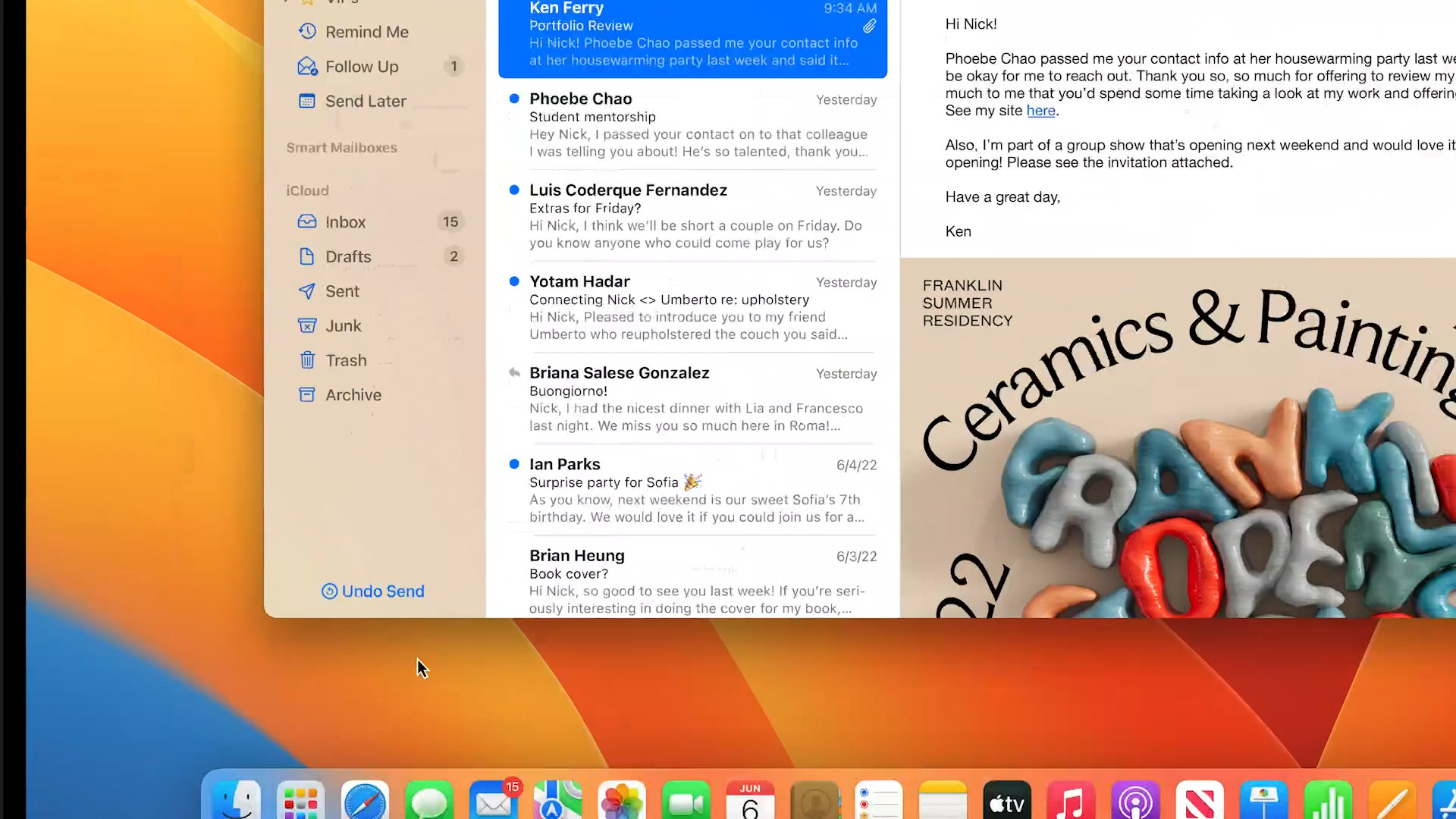Click the unread indicator on Ian Parks' email
The height and width of the screenshot is (819, 1456).
click(x=514, y=463)
